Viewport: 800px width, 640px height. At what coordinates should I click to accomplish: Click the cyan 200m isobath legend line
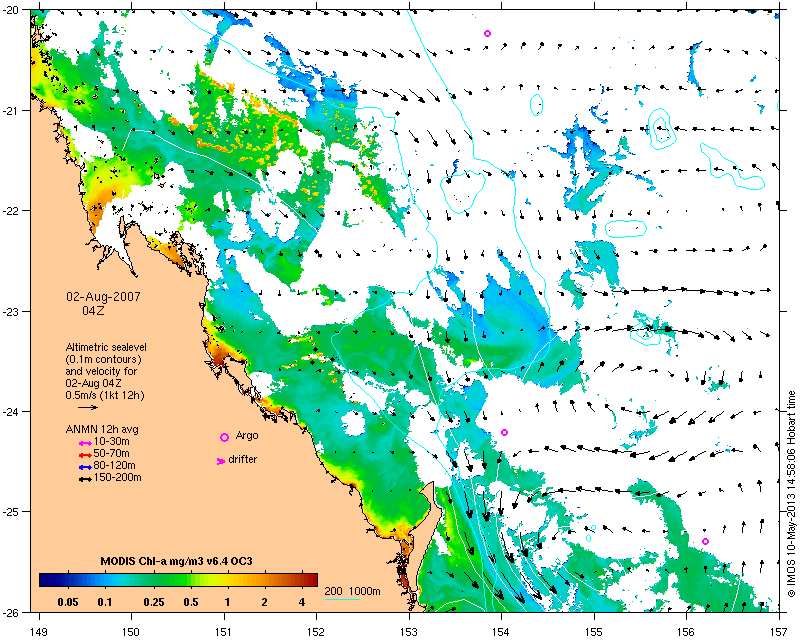(342, 599)
